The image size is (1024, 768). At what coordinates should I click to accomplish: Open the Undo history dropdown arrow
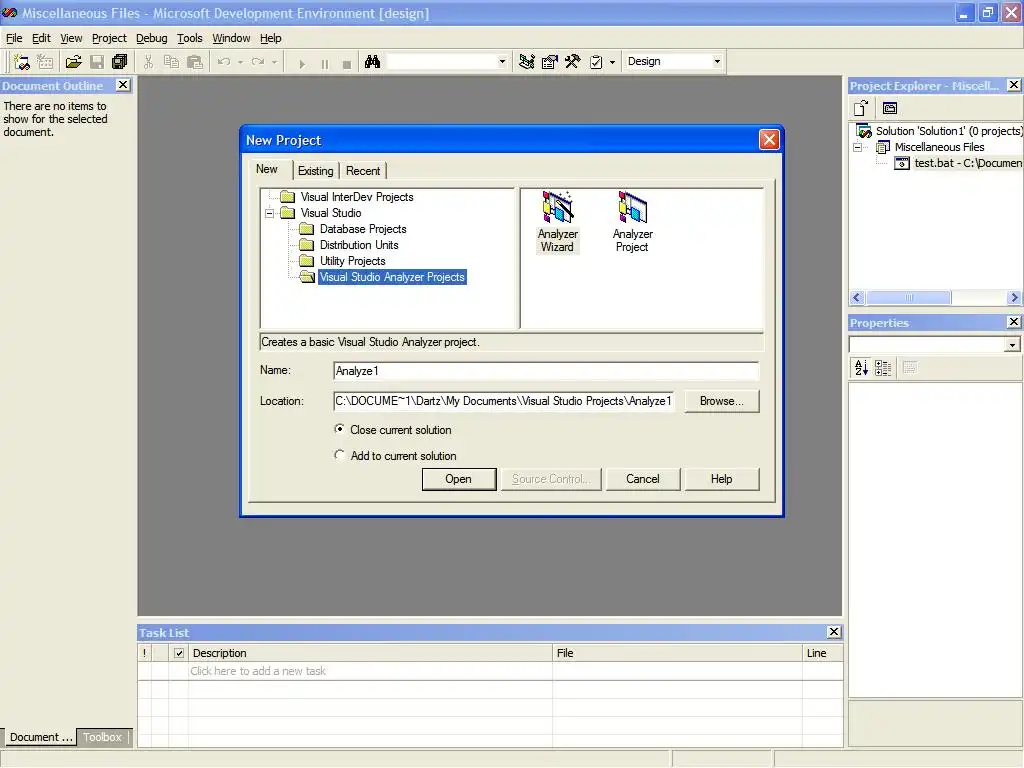240,62
